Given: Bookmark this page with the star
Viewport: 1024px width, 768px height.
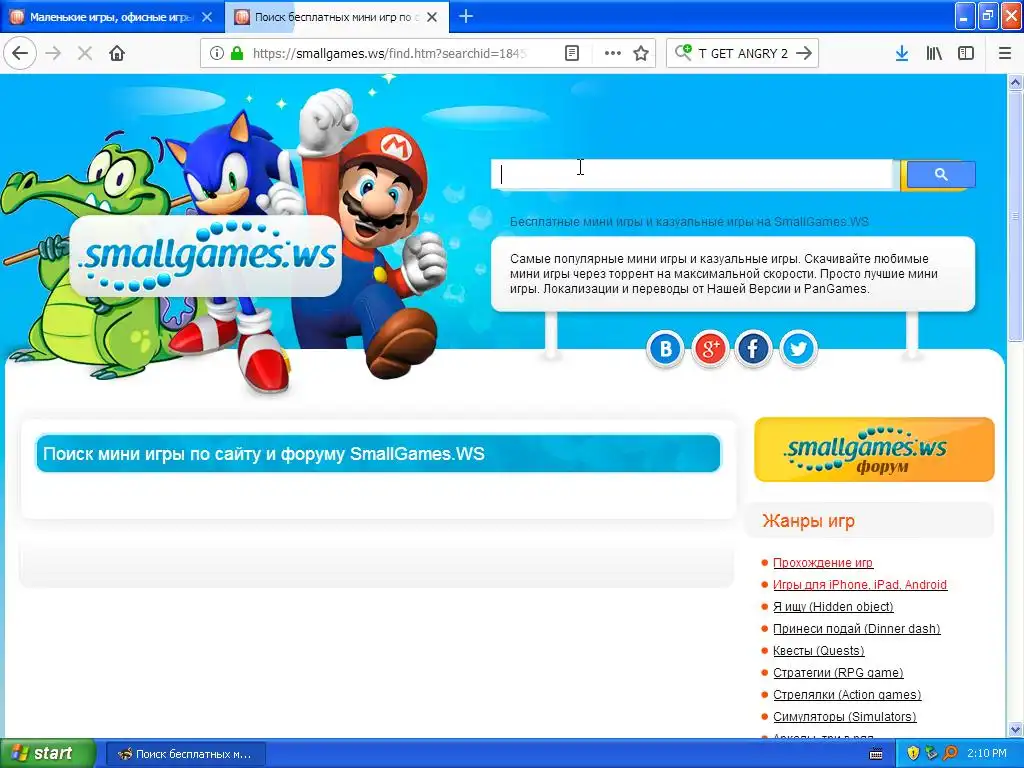Looking at the screenshot, I should pos(641,53).
